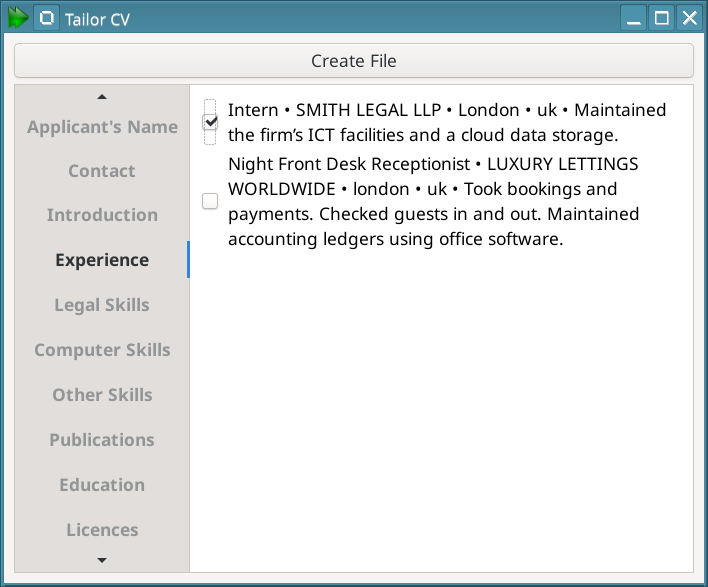Go to the Introduction section

click(102, 215)
